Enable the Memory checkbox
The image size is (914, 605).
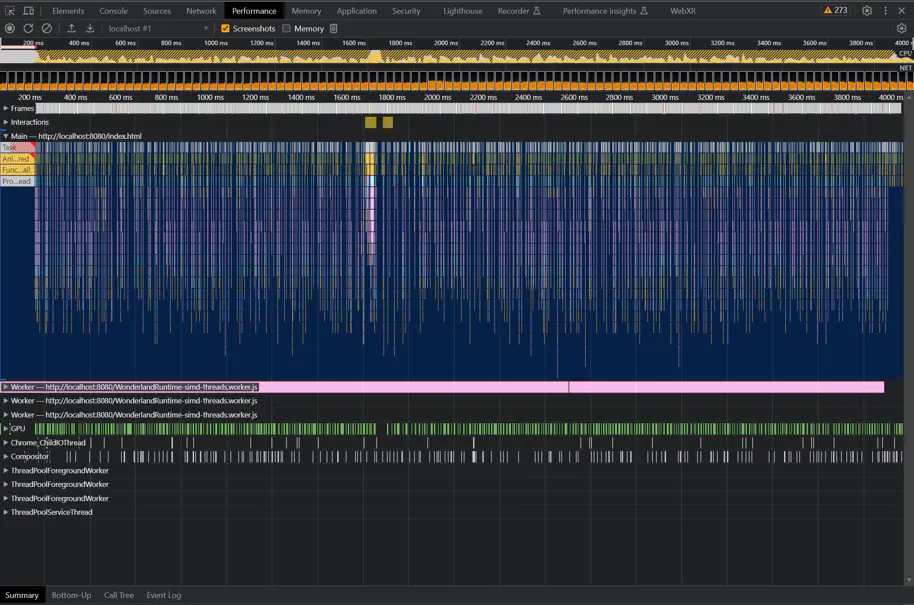point(287,29)
